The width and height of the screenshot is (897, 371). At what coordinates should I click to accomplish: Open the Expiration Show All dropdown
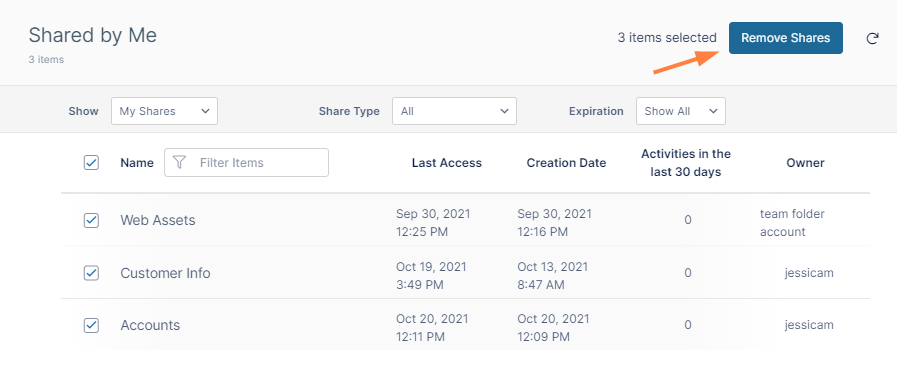coord(681,111)
